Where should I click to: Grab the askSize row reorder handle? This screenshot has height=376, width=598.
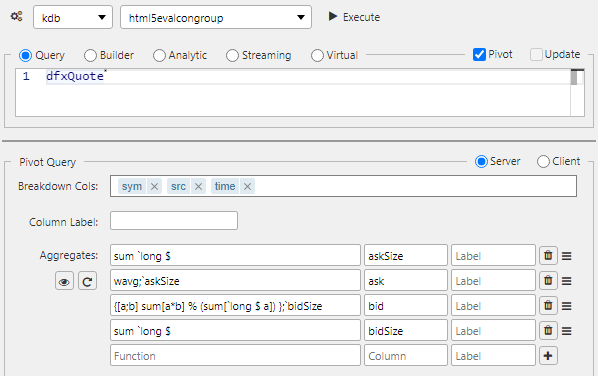[567, 256]
